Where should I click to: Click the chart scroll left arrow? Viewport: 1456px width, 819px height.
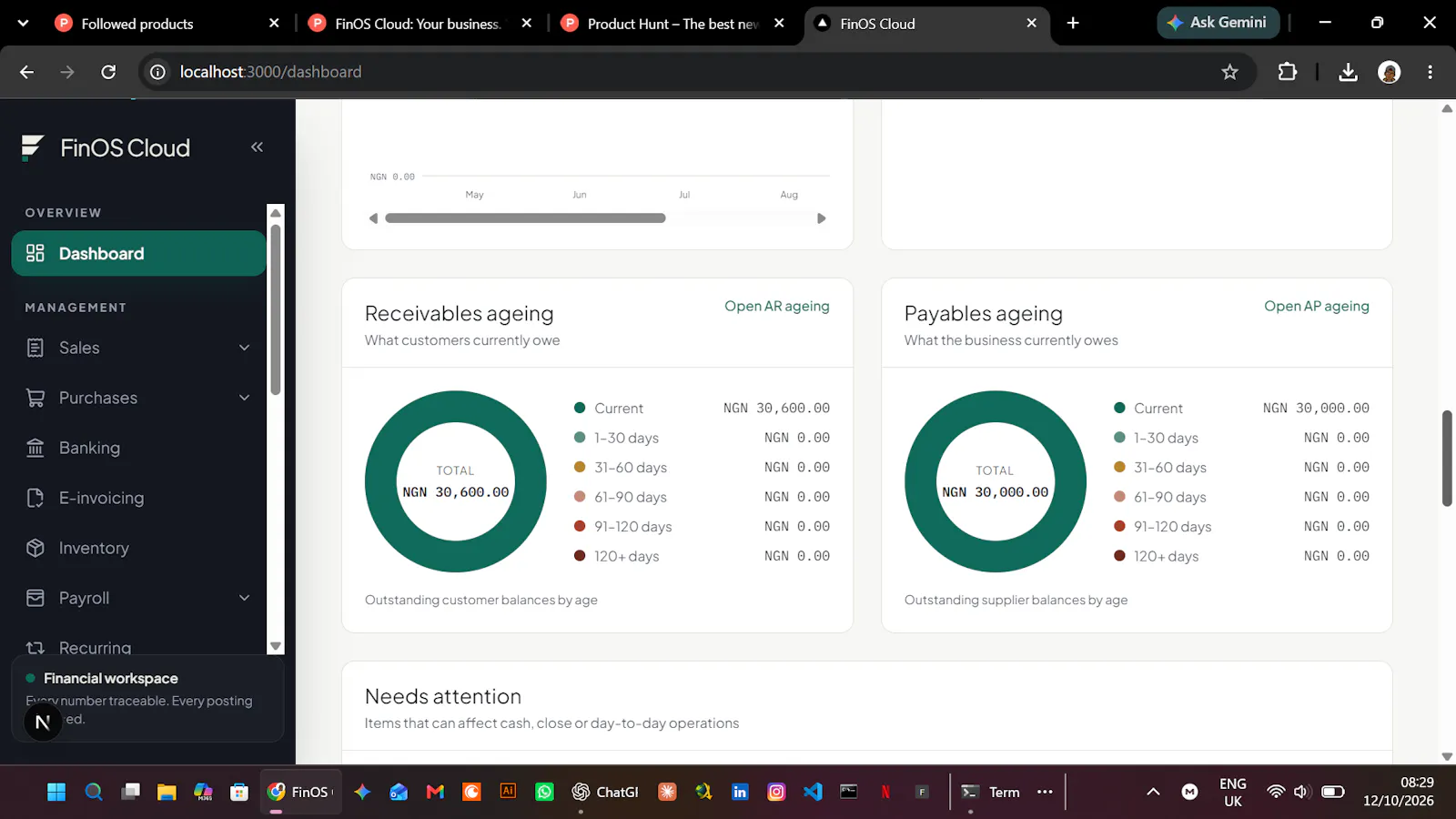[x=373, y=218]
